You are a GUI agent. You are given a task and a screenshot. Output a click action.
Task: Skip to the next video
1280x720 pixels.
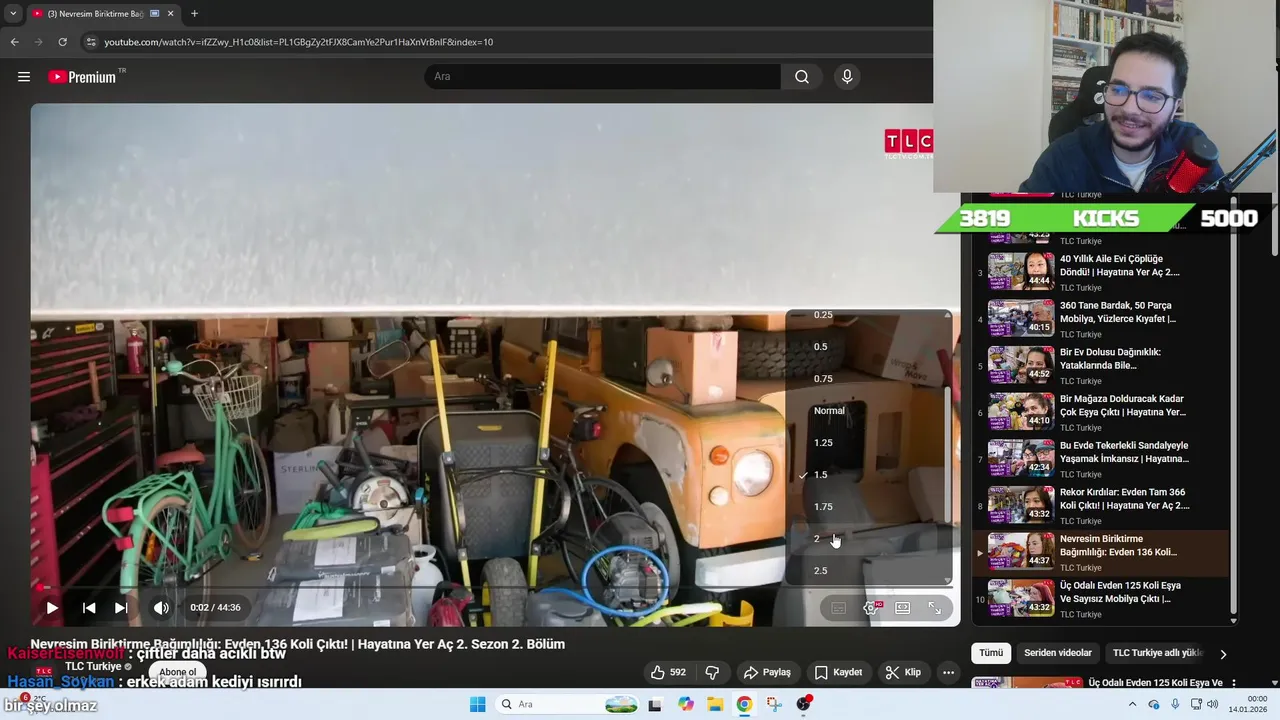[x=121, y=607]
